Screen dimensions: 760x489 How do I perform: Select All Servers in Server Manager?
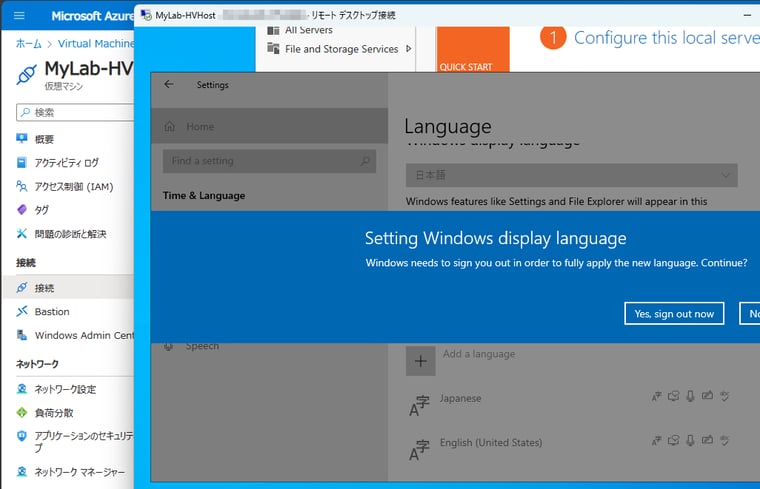point(309,30)
